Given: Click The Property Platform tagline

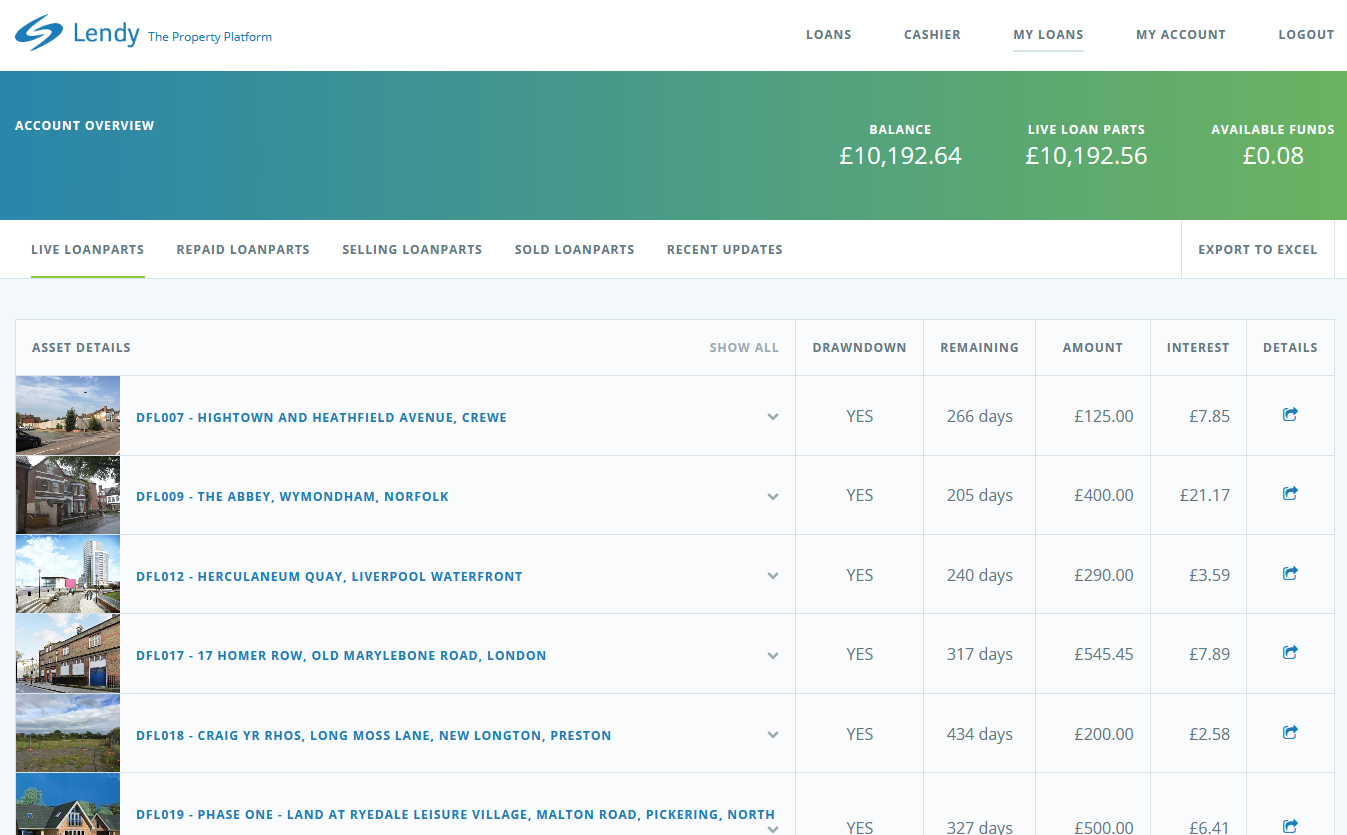Looking at the screenshot, I should (x=210, y=37).
